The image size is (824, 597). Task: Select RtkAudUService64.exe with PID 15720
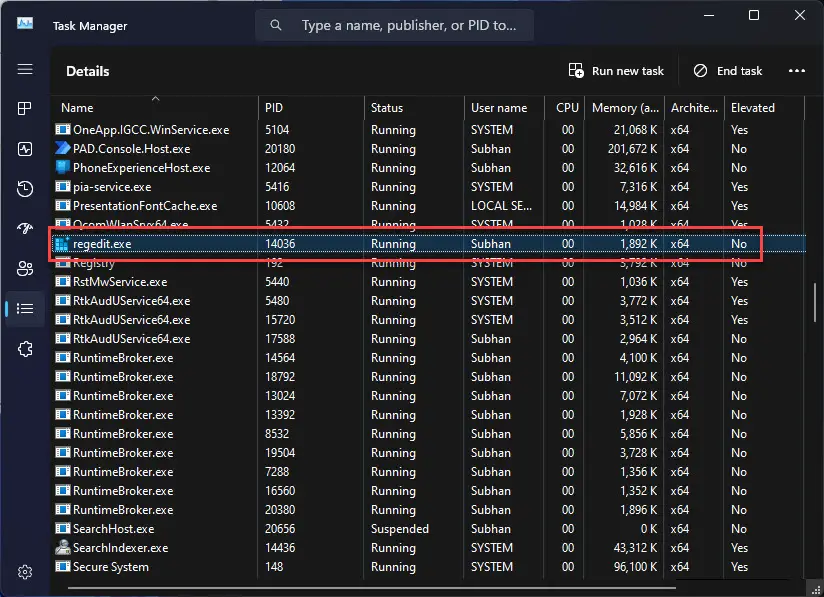(131, 320)
